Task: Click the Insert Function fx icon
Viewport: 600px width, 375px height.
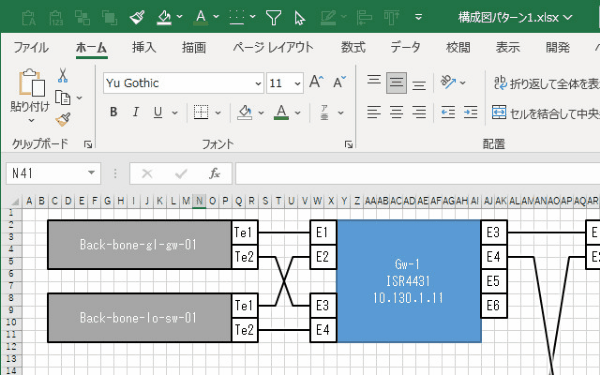Action: [214, 173]
